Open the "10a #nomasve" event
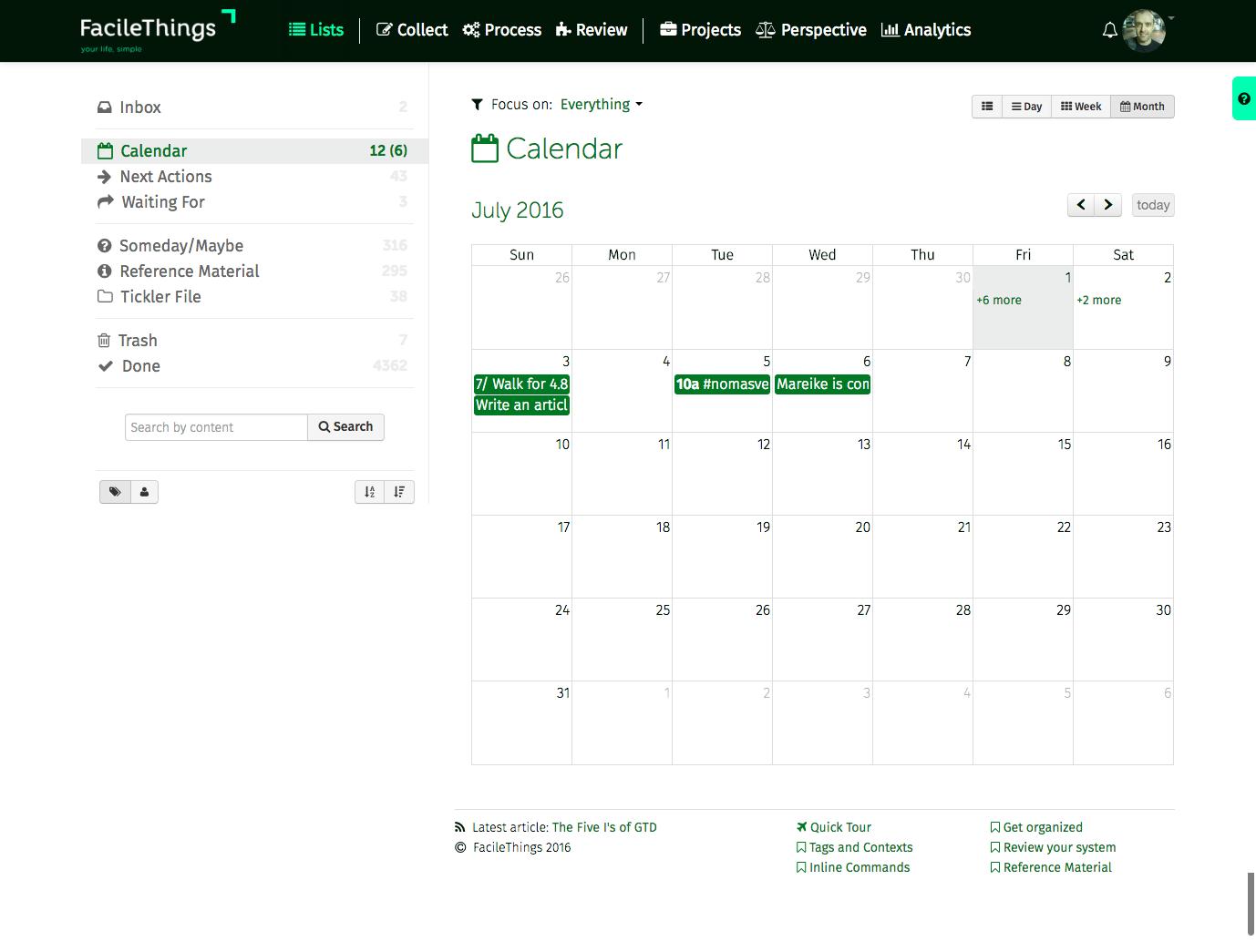The width and height of the screenshot is (1256, 952). [x=722, y=384]
